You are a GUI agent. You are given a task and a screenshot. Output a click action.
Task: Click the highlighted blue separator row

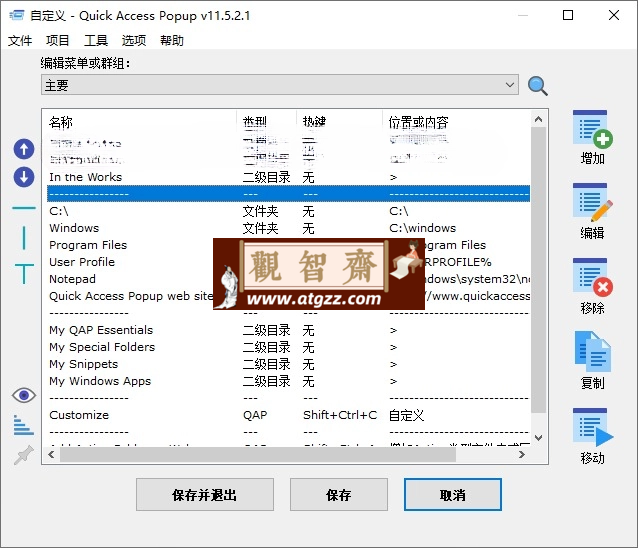288,194
